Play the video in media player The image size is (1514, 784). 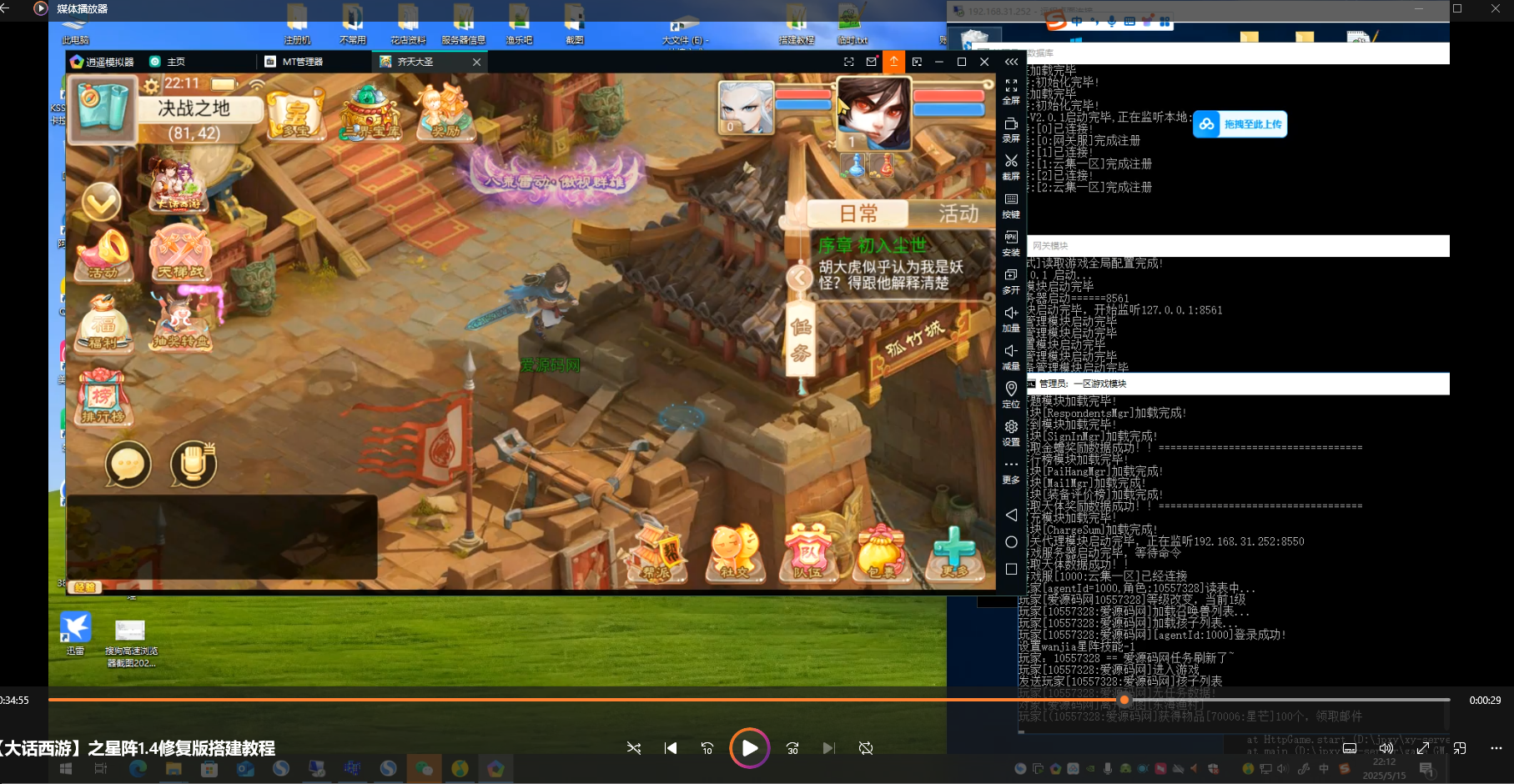point(749,748)
